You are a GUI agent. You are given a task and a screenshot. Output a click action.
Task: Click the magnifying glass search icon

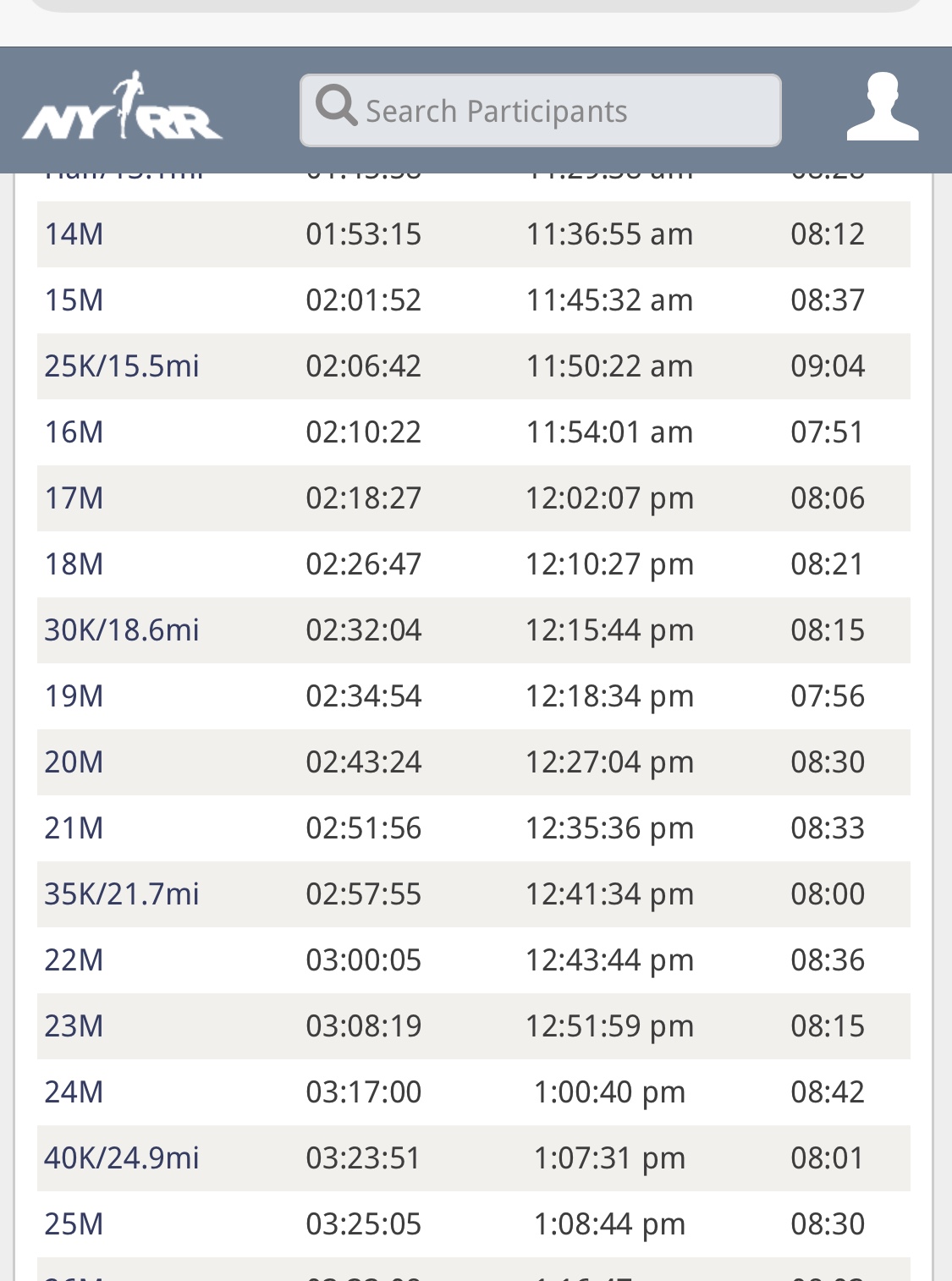pos(336,107)
